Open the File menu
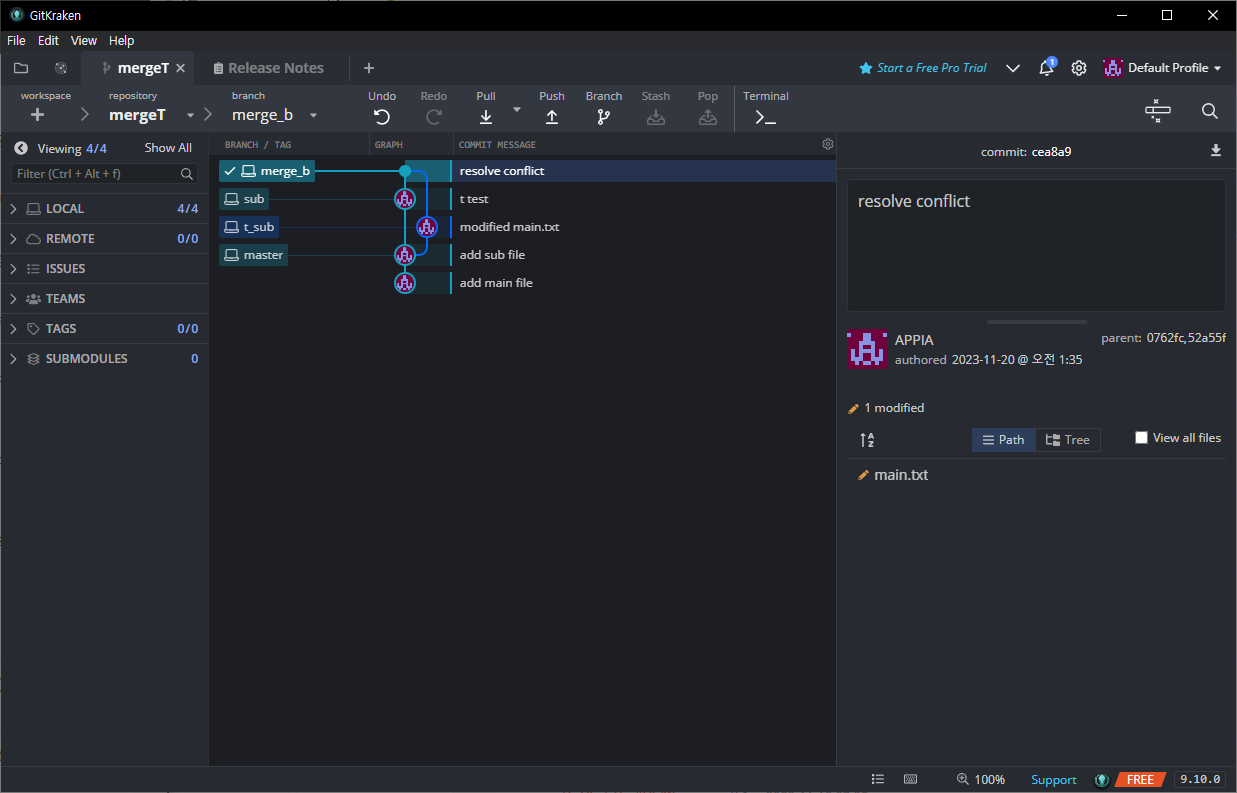This screenshot has height=793, width=1237. [16, 41]
